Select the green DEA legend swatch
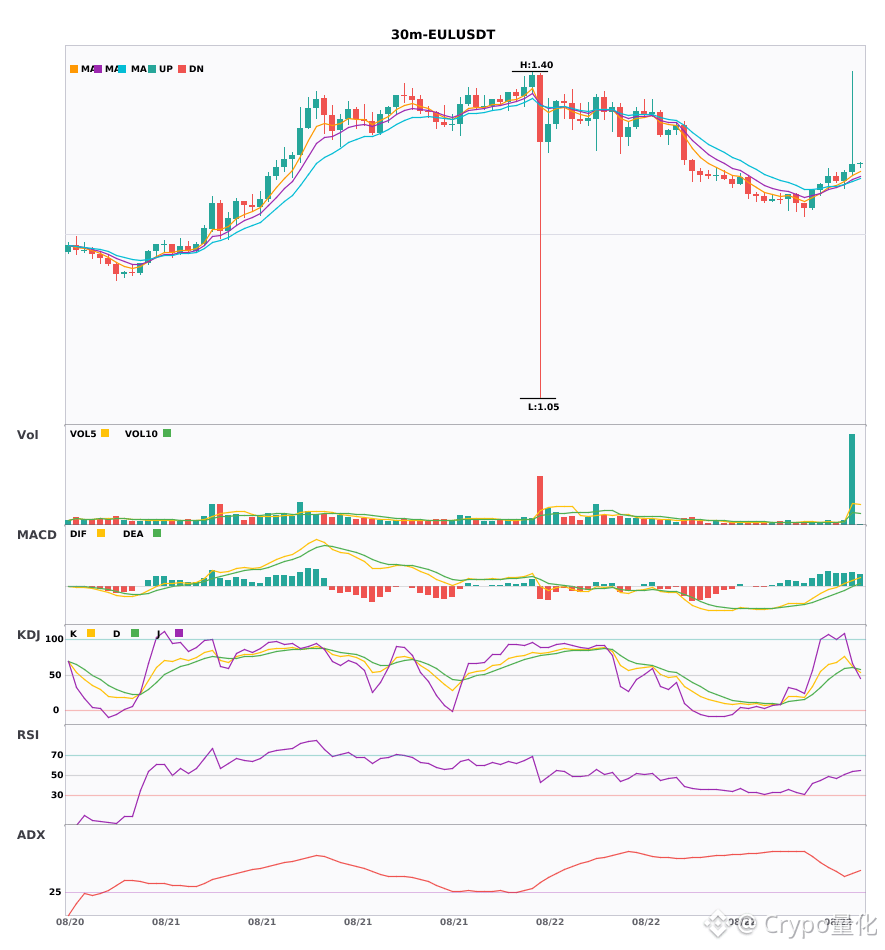Viewport: 885px width, 950px height. coord(157,533)
